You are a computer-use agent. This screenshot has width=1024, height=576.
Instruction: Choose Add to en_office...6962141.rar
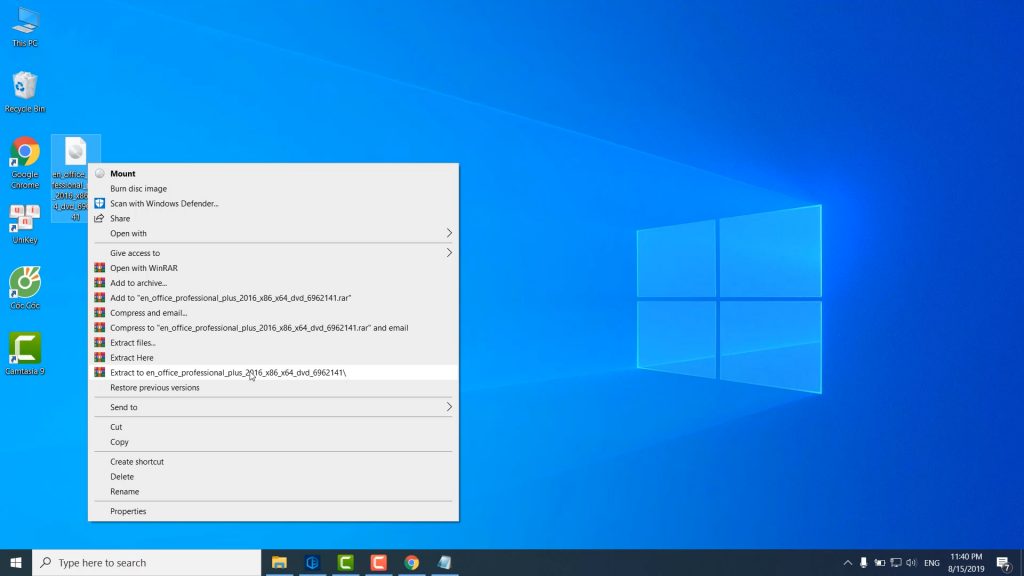point(273,298)
